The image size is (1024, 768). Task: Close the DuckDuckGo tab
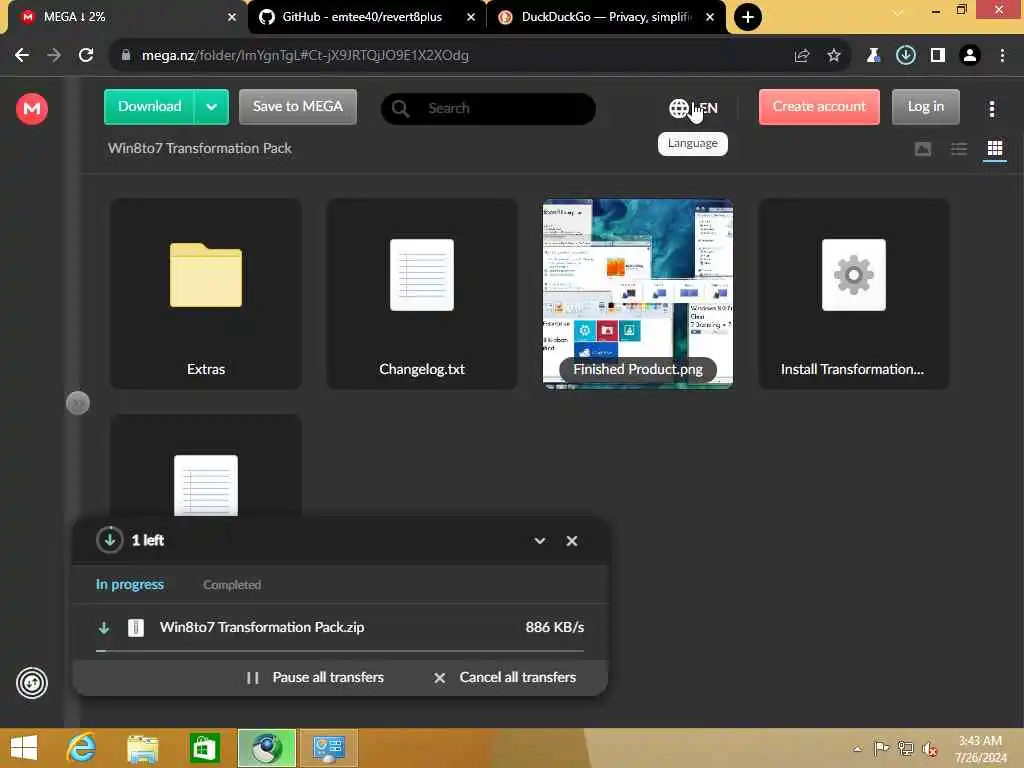pos(710,17)
